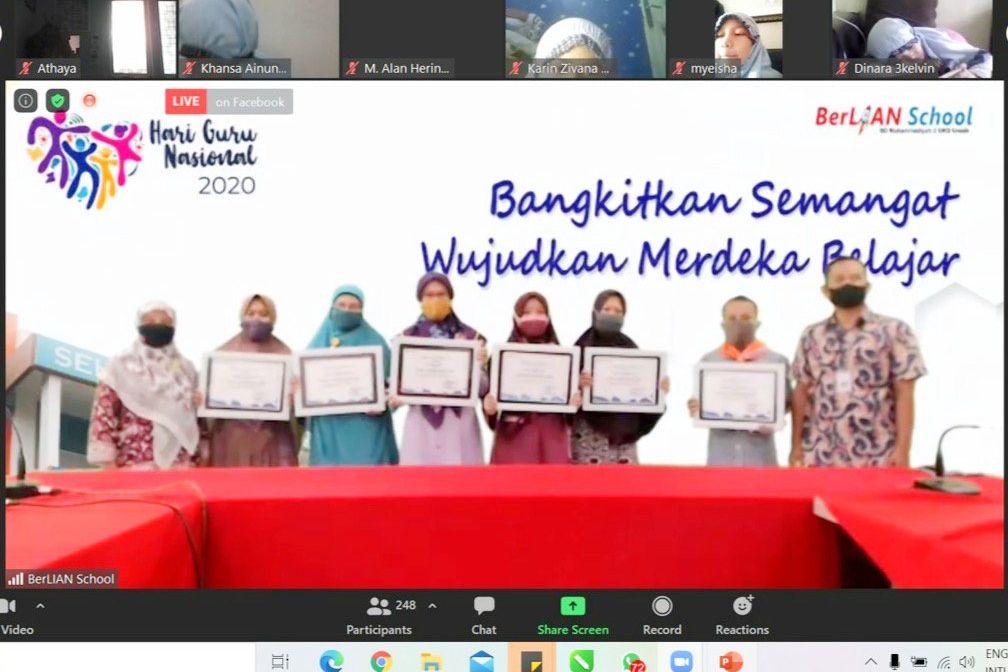Click the battery tray icon
1008x672 pixels.
tap(919, 662)
